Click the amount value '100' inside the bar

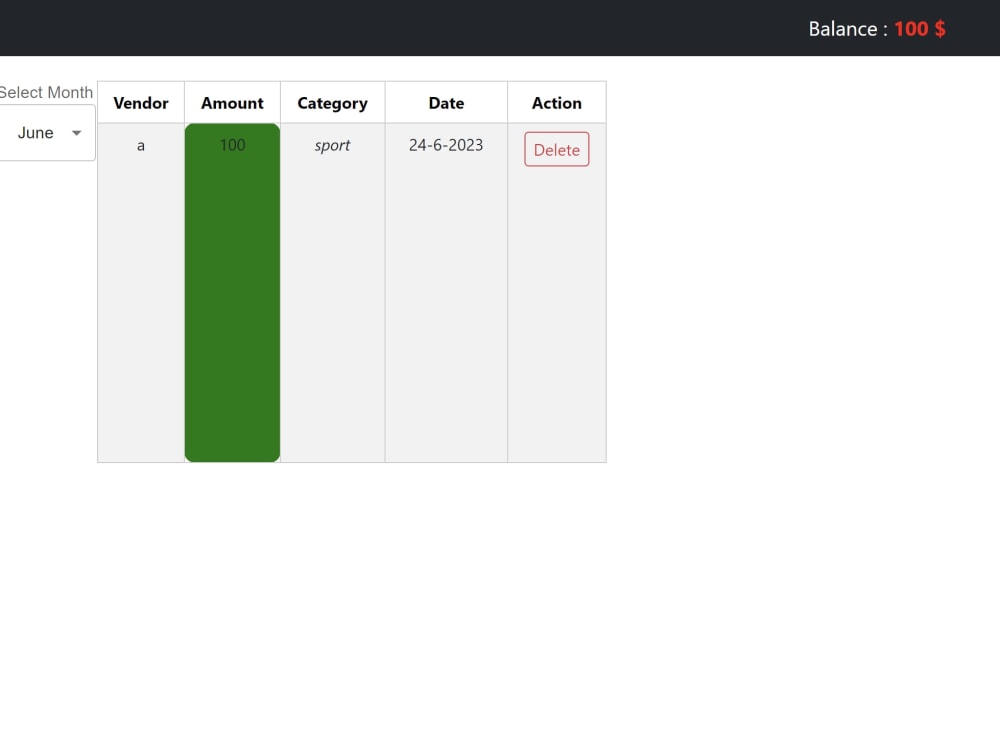[x=232, y=144]
